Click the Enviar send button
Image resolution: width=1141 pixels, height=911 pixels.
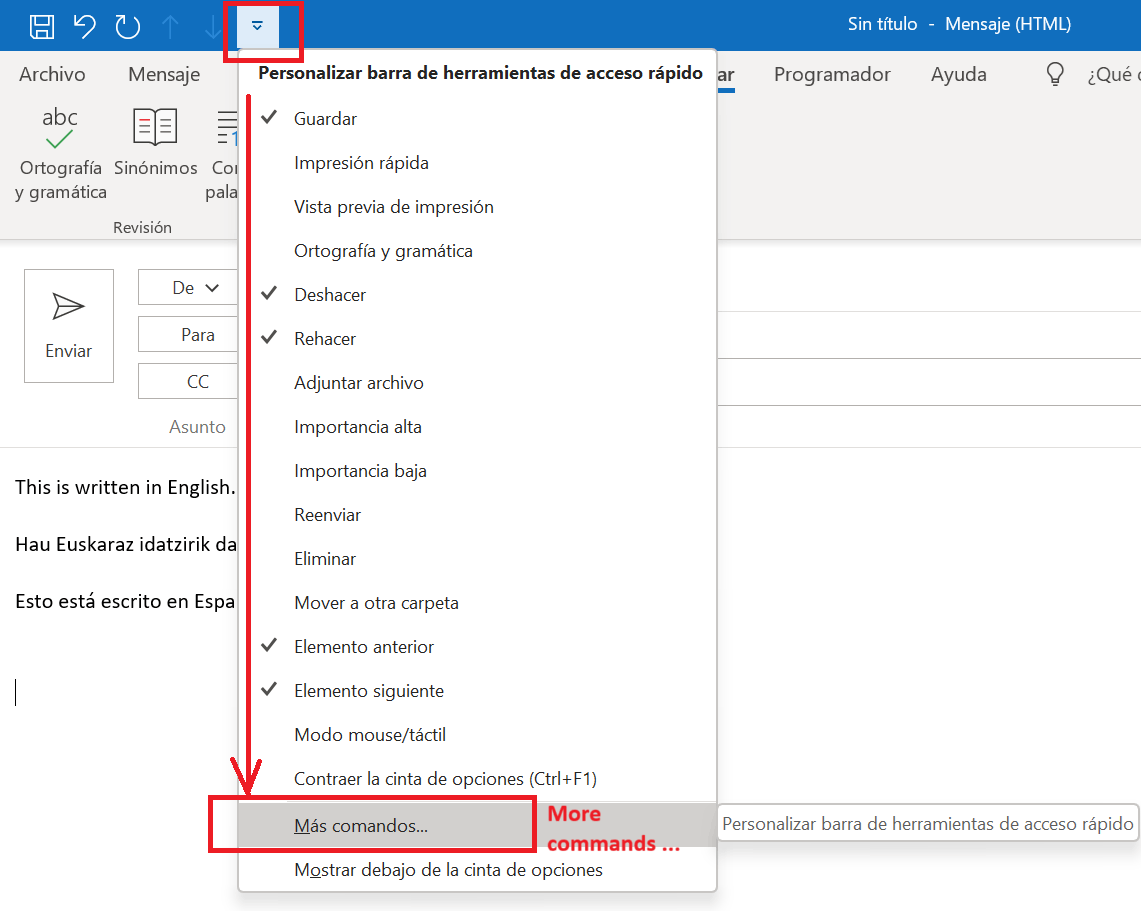click(x=69, y=326)
